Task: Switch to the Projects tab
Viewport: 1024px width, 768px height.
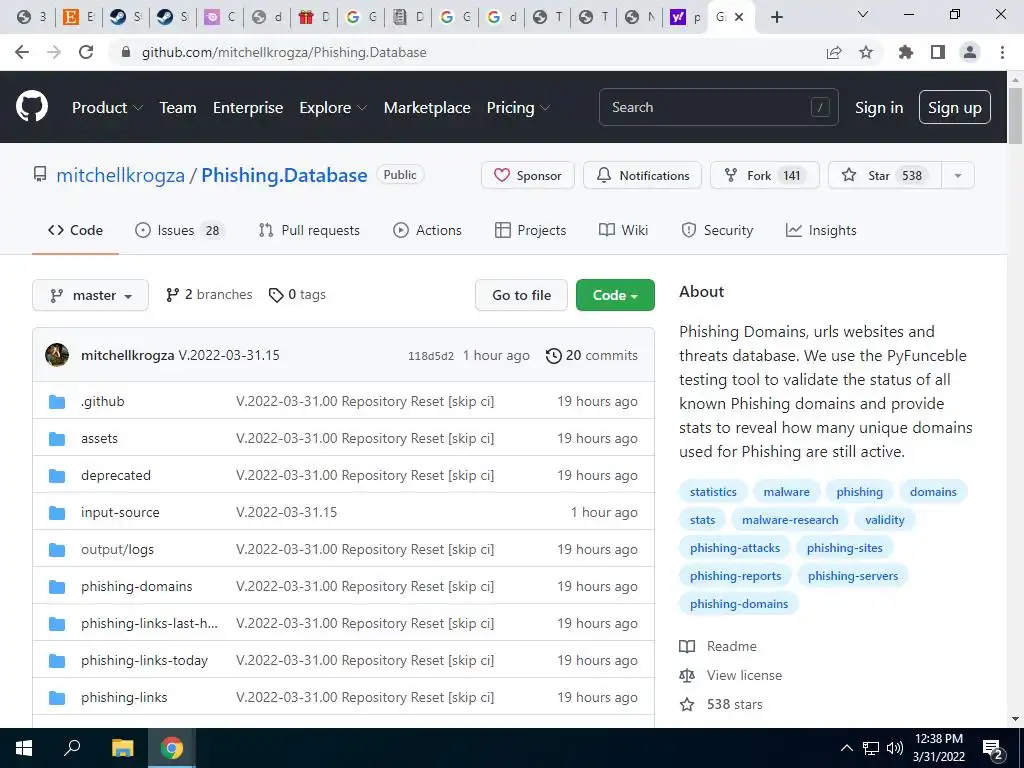Action: [530, 230]
